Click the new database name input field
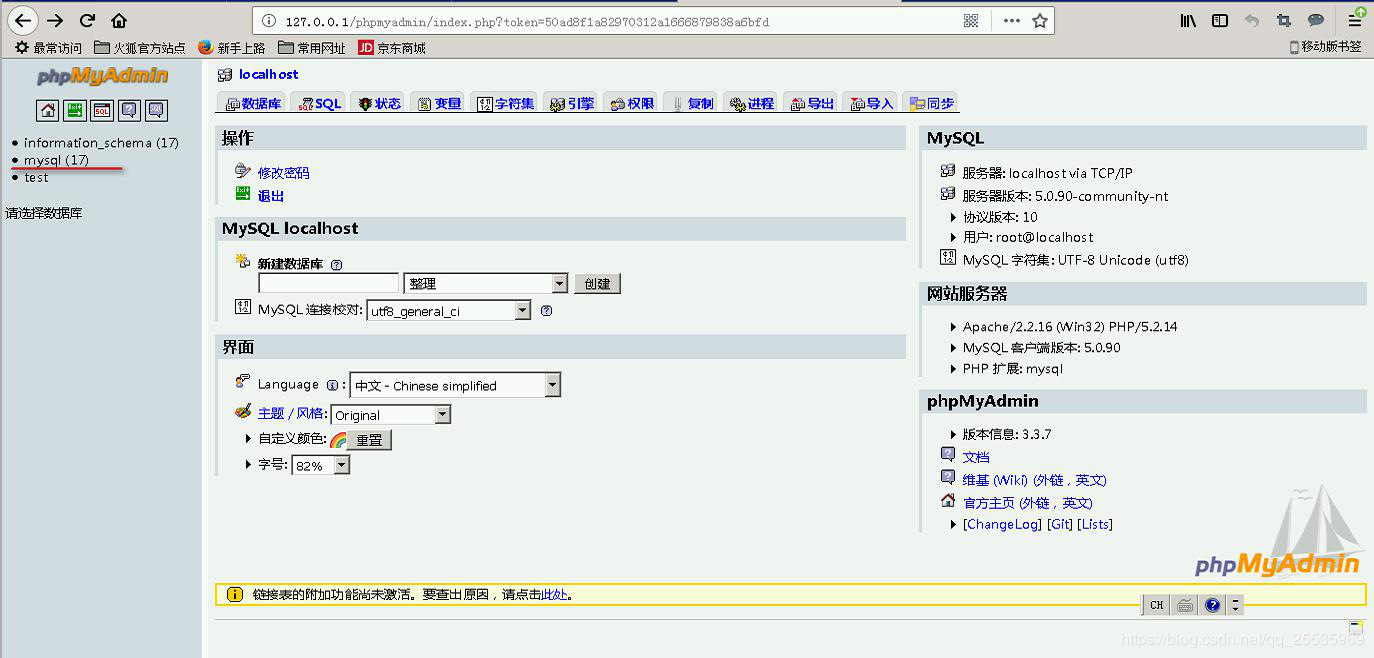1374x658 pixels. point(329,284)
